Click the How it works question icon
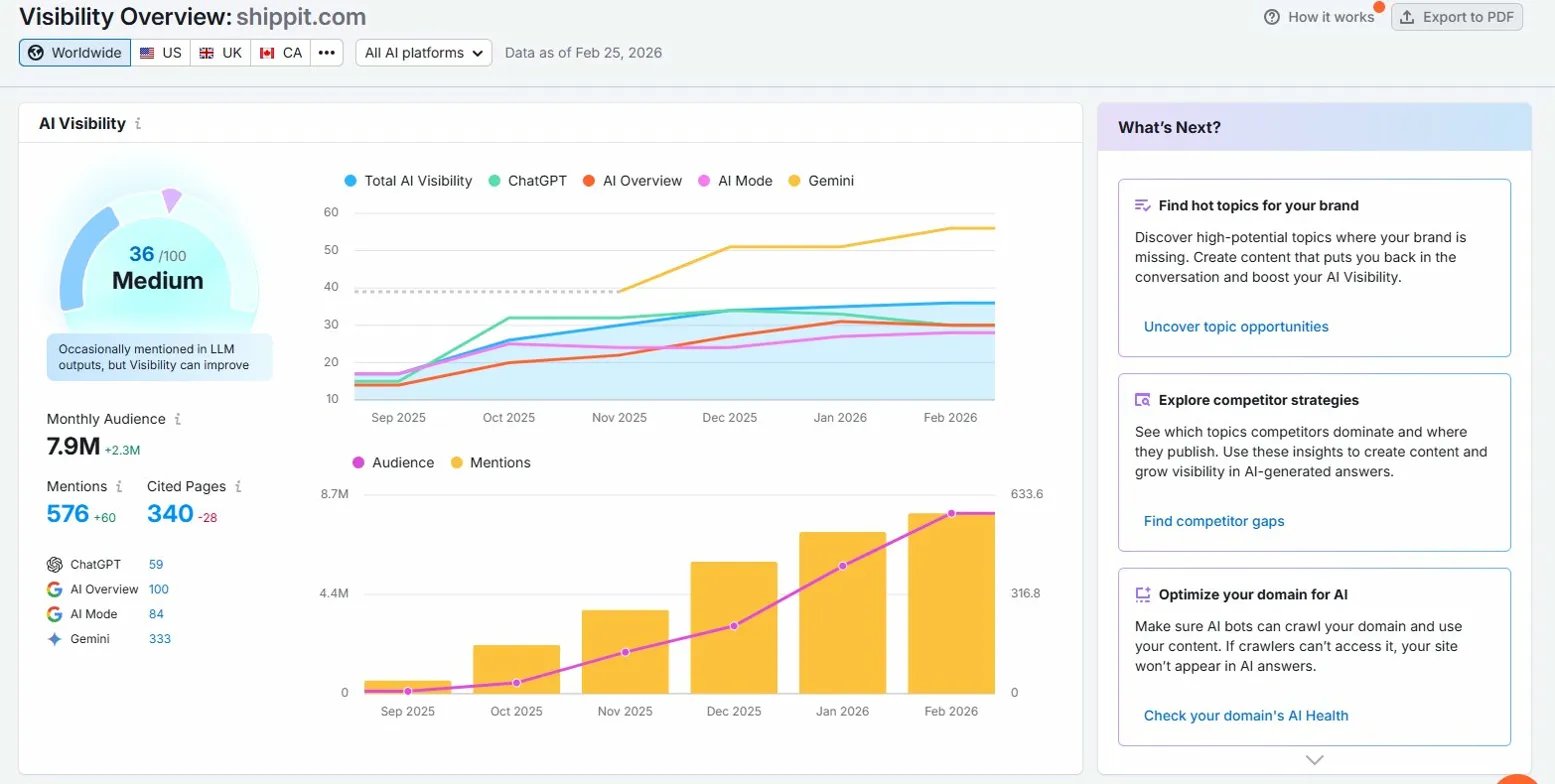The width and height of the screenshot is (1555, 784). 1272,17
